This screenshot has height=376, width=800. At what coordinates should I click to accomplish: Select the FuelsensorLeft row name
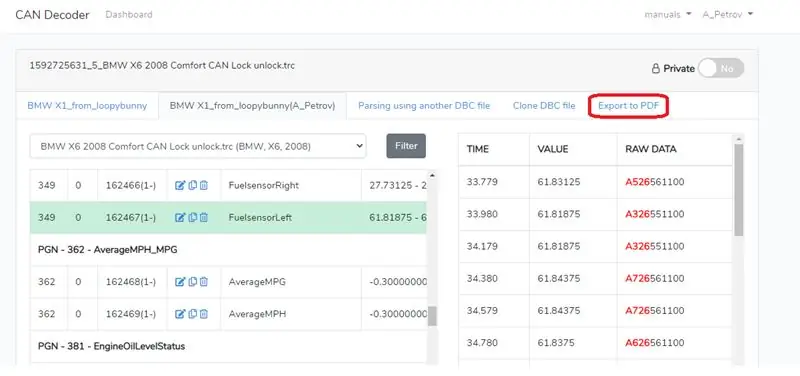tap(260, 218)
